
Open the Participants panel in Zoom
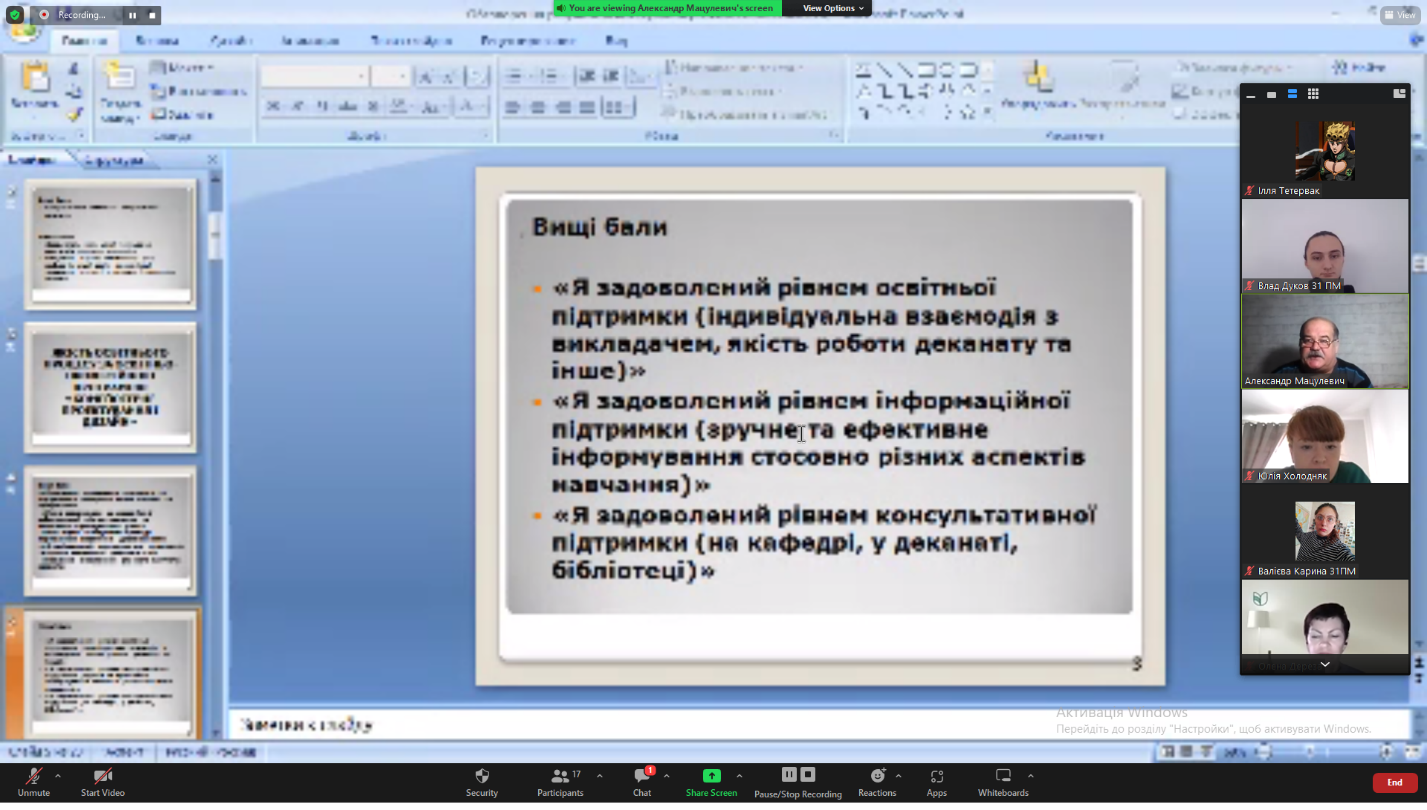coord(560,782)
